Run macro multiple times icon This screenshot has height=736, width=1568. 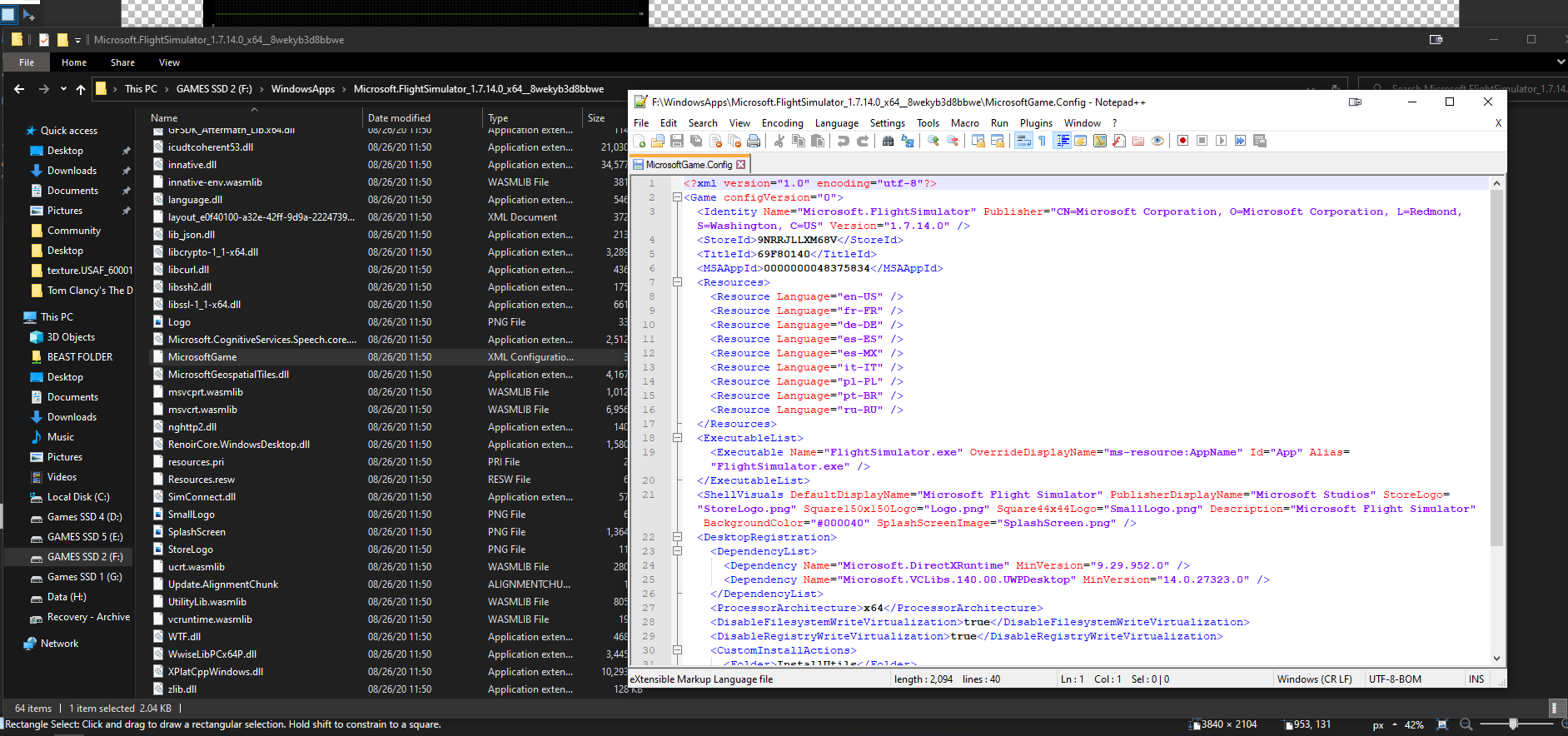pyautogui.click(x=1239, y=141)
